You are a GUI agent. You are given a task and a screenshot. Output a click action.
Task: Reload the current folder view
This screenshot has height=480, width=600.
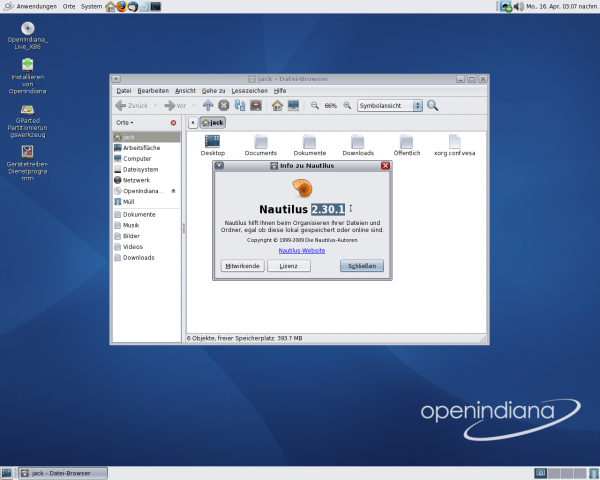point(240,105)
